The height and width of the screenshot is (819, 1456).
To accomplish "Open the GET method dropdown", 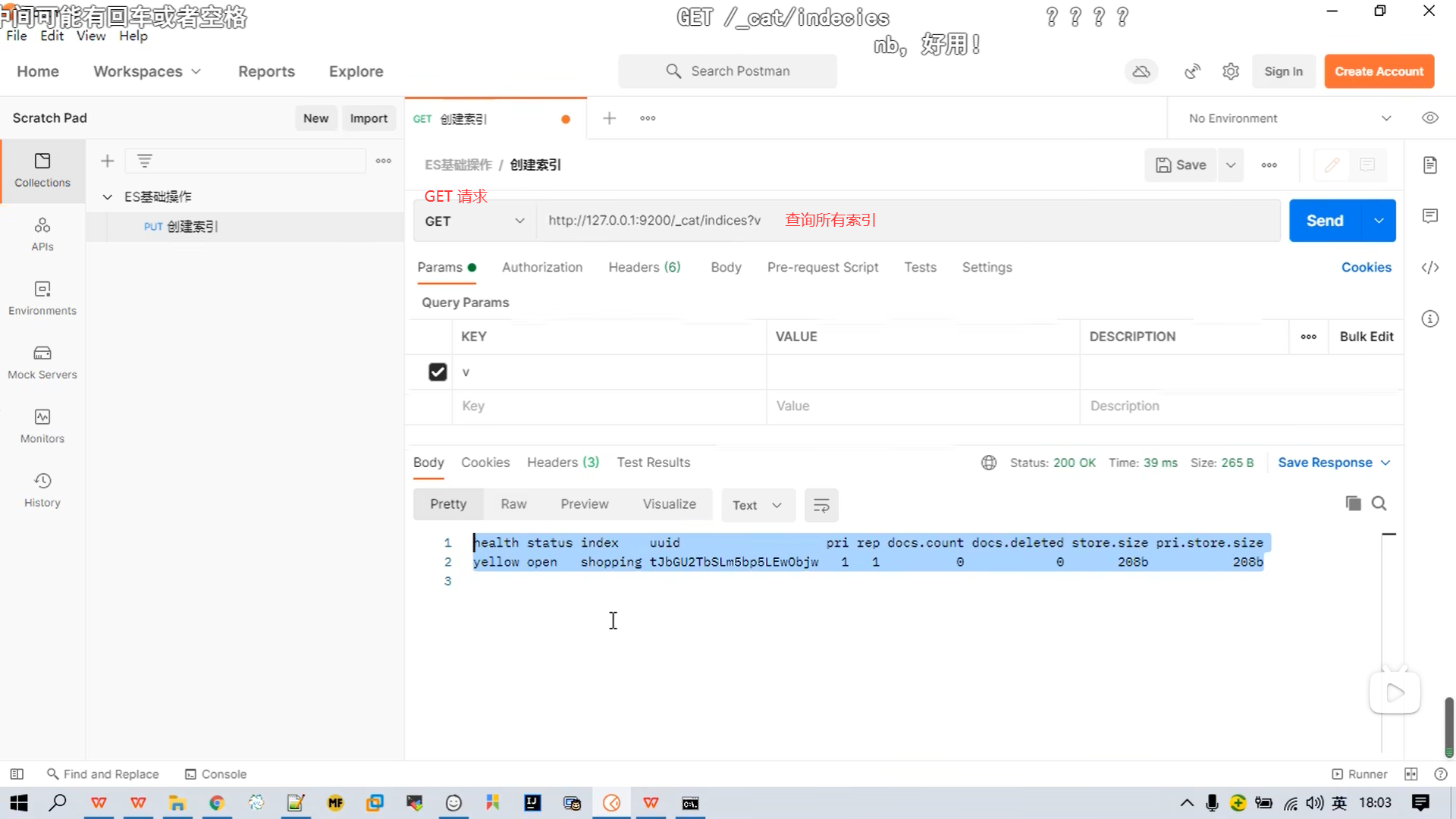I will [x=475, y=221].
